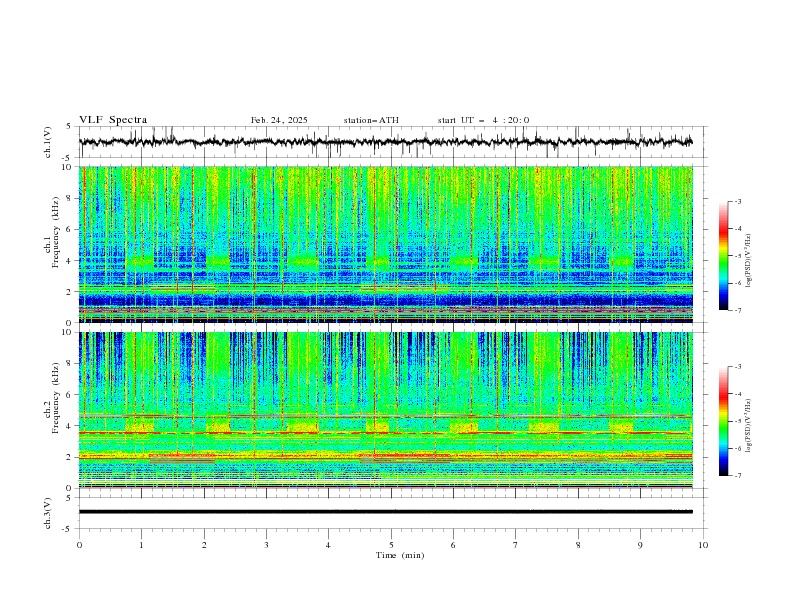Click the ch.1 PSD color scale bar

point(724,255)
